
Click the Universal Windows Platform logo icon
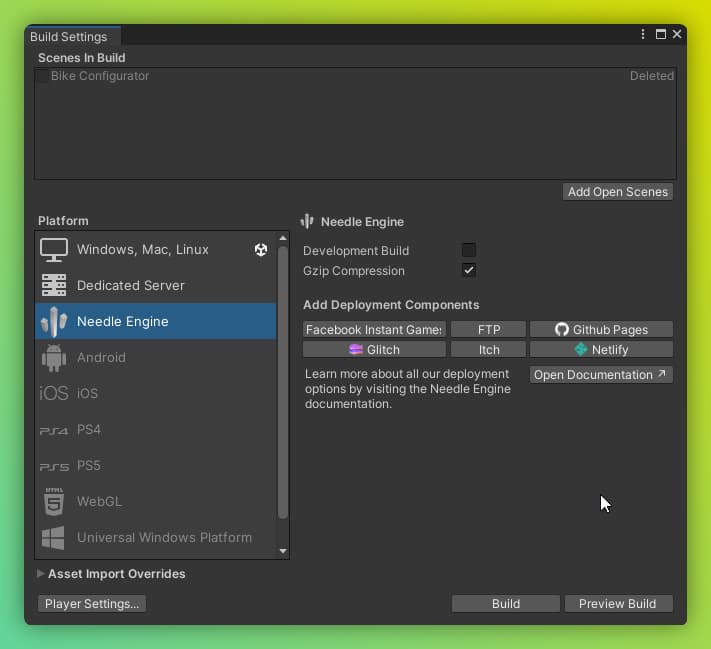[53, 538]
